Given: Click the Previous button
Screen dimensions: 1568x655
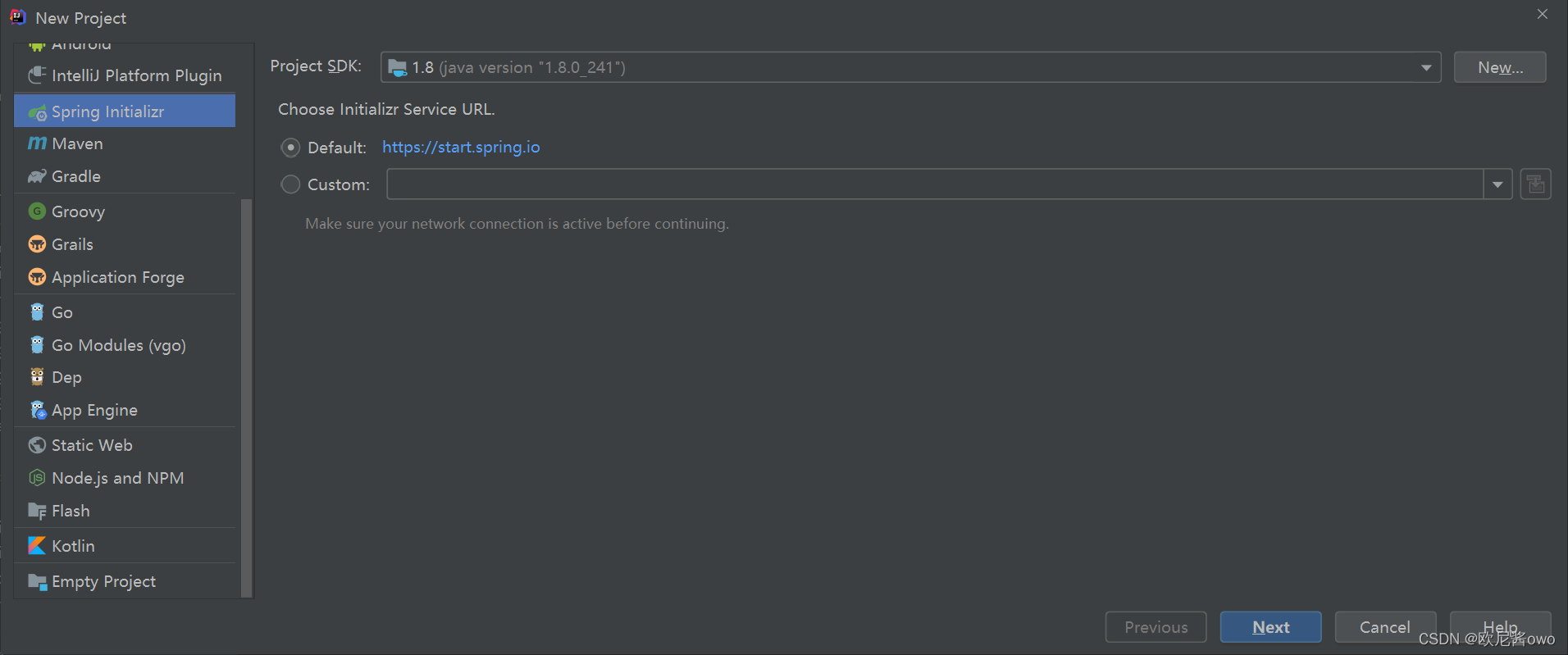Looking at the screenshot, I should 1155,627.
